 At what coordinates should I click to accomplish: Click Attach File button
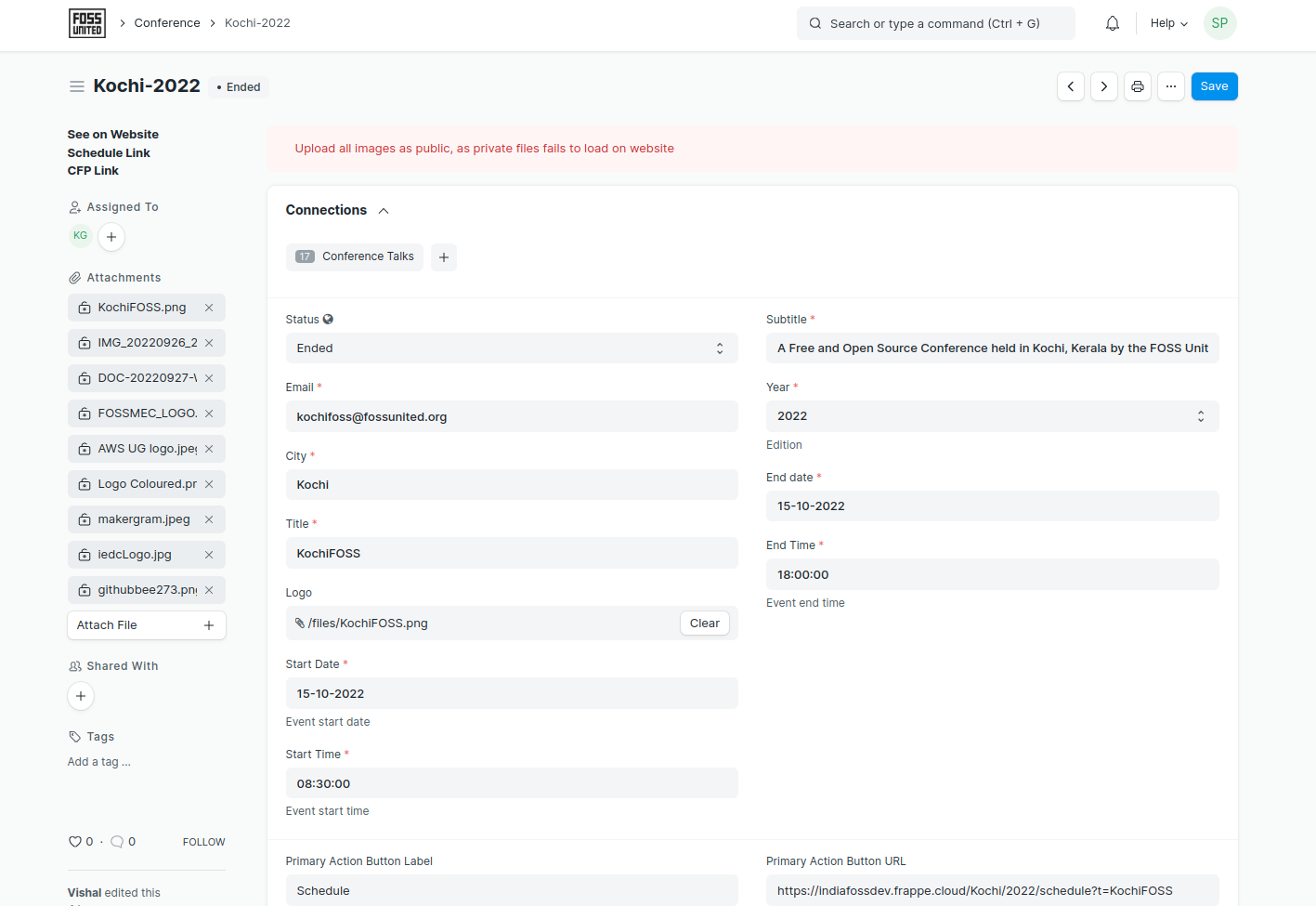tap(147, 625)
